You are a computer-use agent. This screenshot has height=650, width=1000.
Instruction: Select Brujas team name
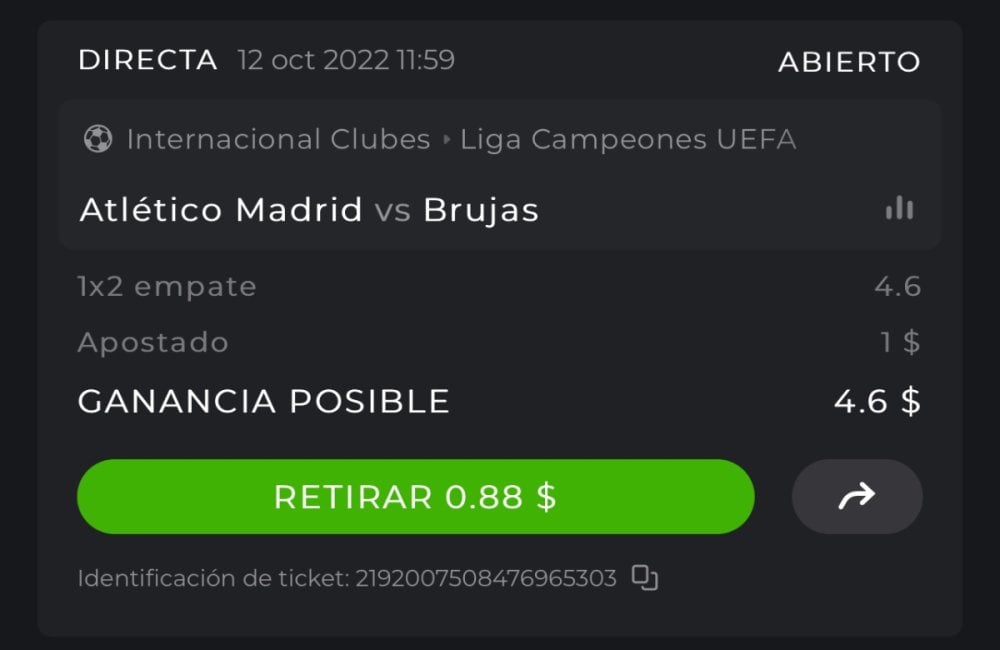[x=481, y=210]
